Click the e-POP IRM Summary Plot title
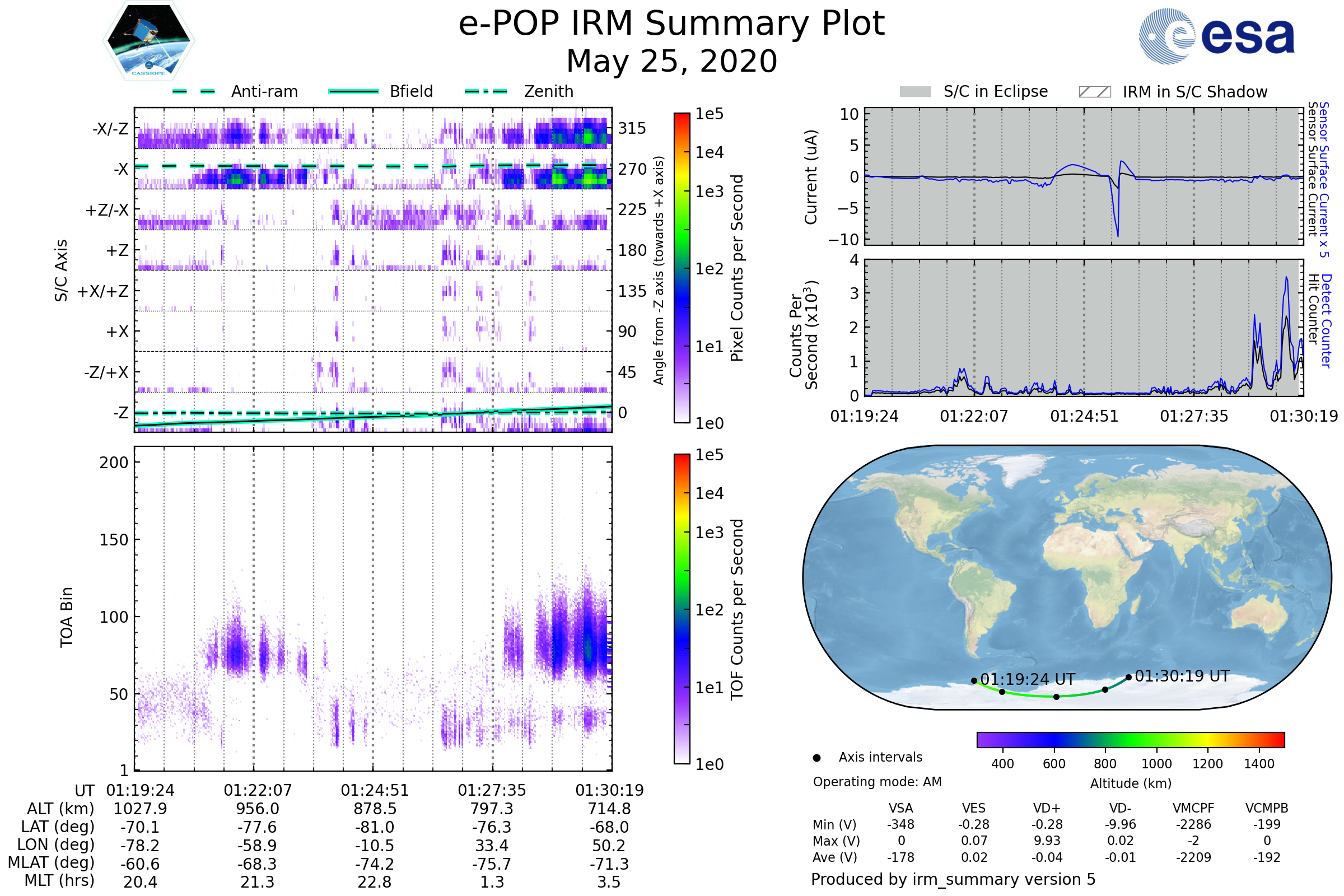The image size is (1344, 896). coord(671,24)
